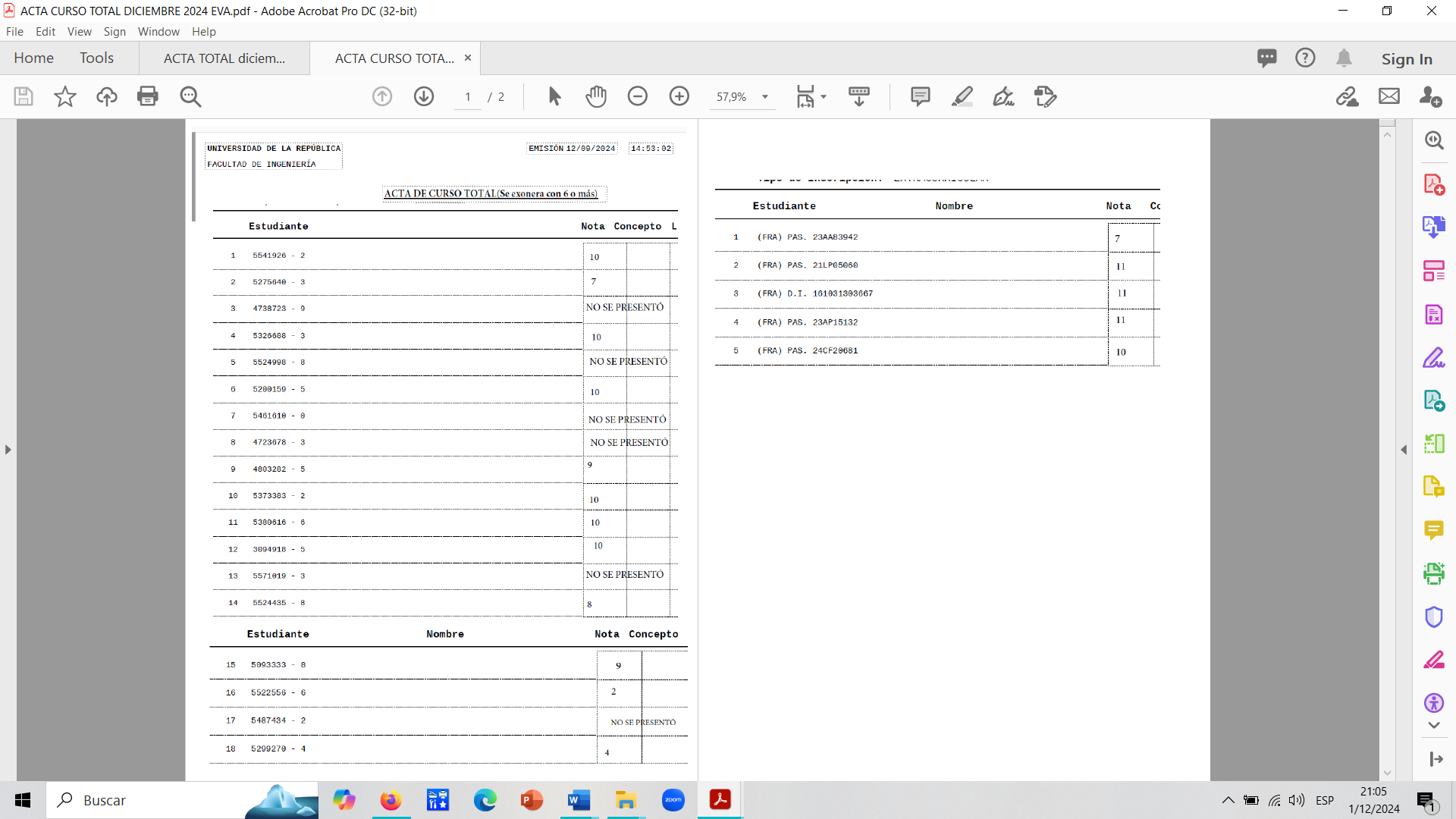Upload file to cloud icon

107,96
